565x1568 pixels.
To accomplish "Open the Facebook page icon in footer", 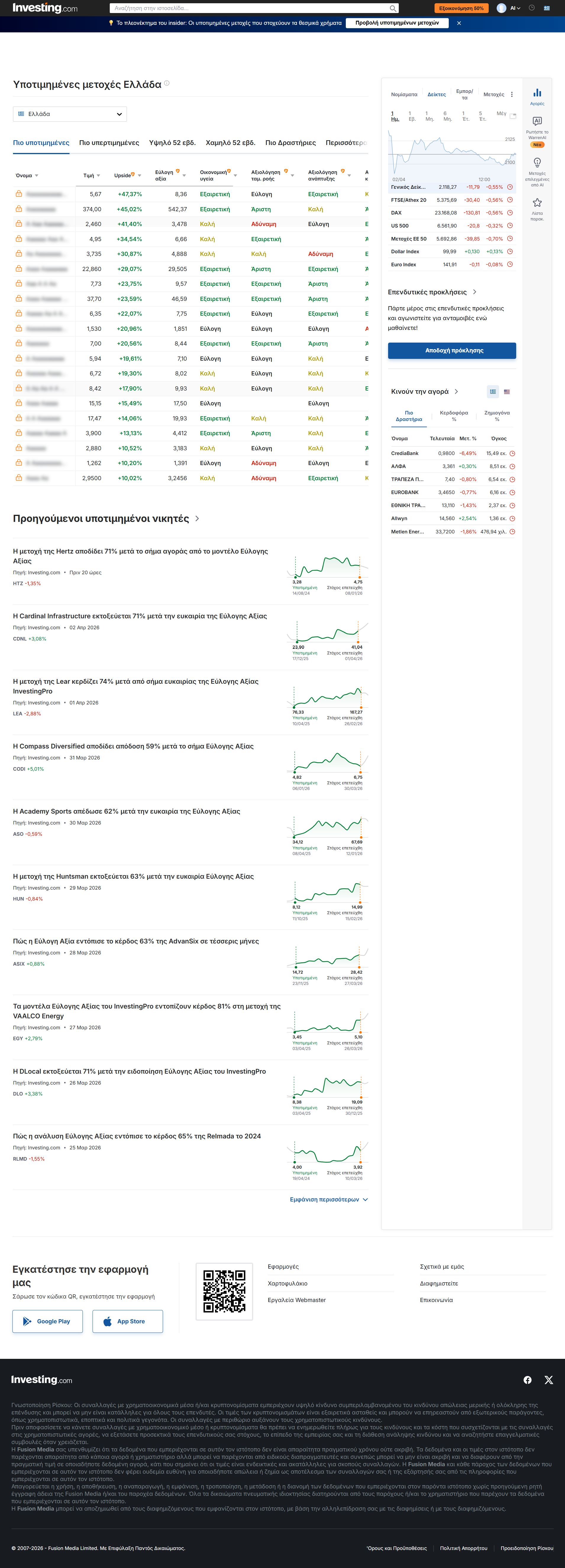I will 527,1379.
